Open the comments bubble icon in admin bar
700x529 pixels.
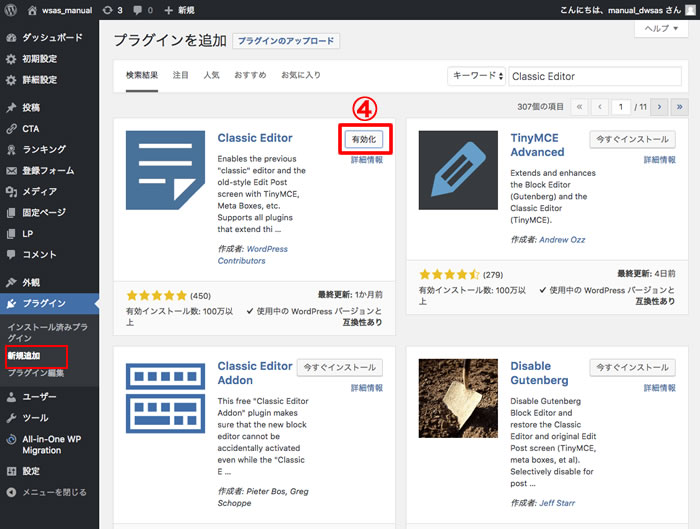[x=139, y=10]
